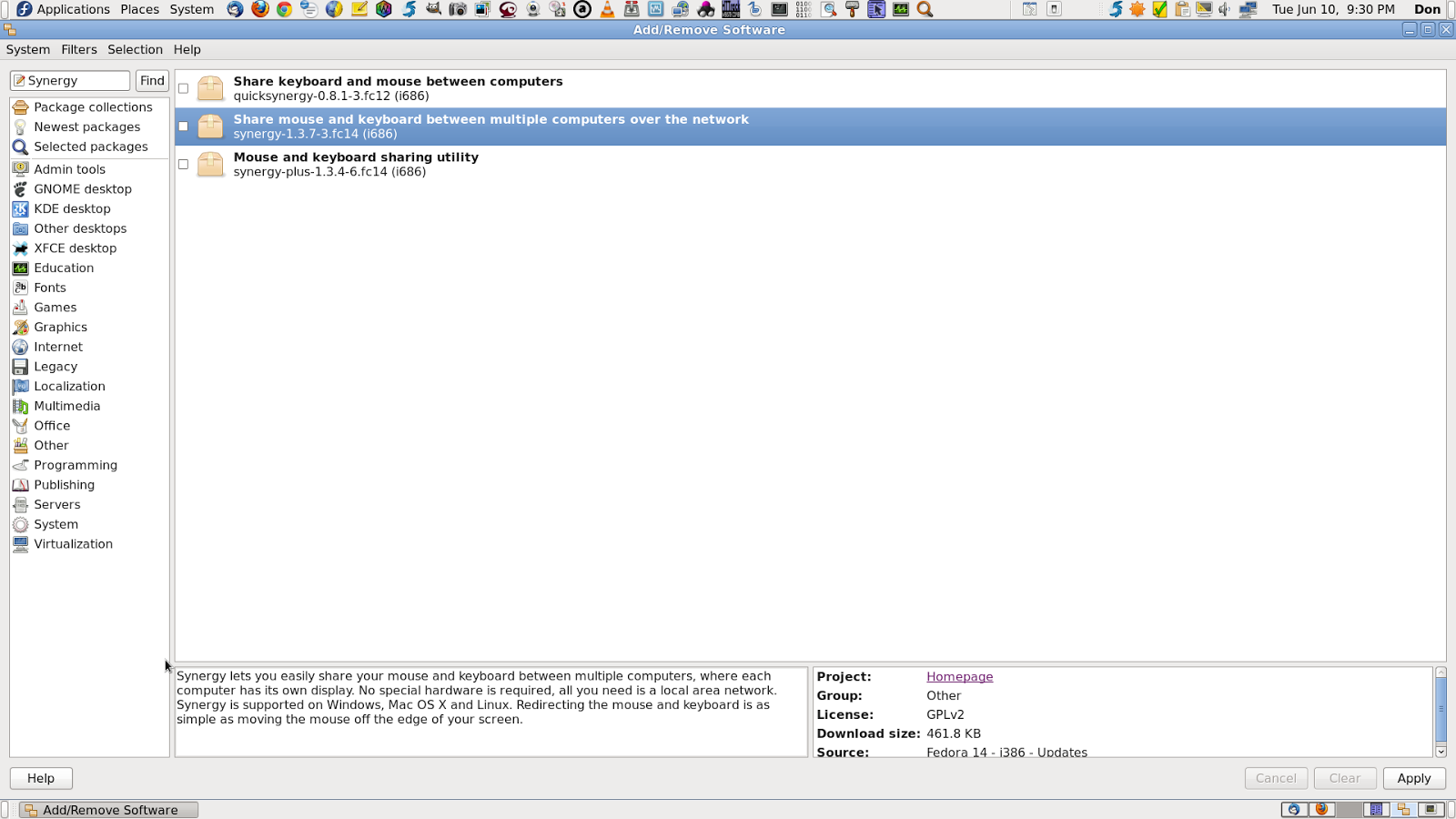Viewport: 1456px width, 819px height.
Task: Select the XFCE desktop category
Action: pos(89,248)
